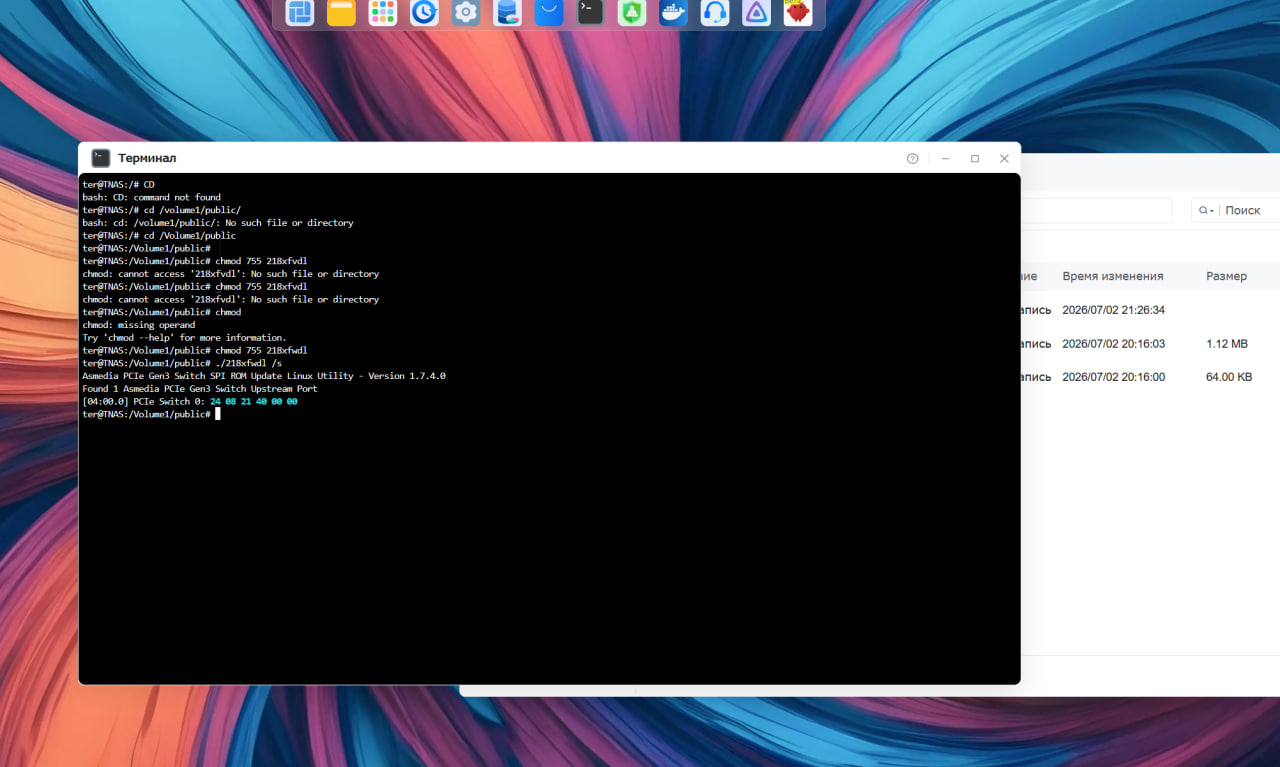
Task: Select file row dated 2026/07/02 20:16:00
Action: 1150,377
